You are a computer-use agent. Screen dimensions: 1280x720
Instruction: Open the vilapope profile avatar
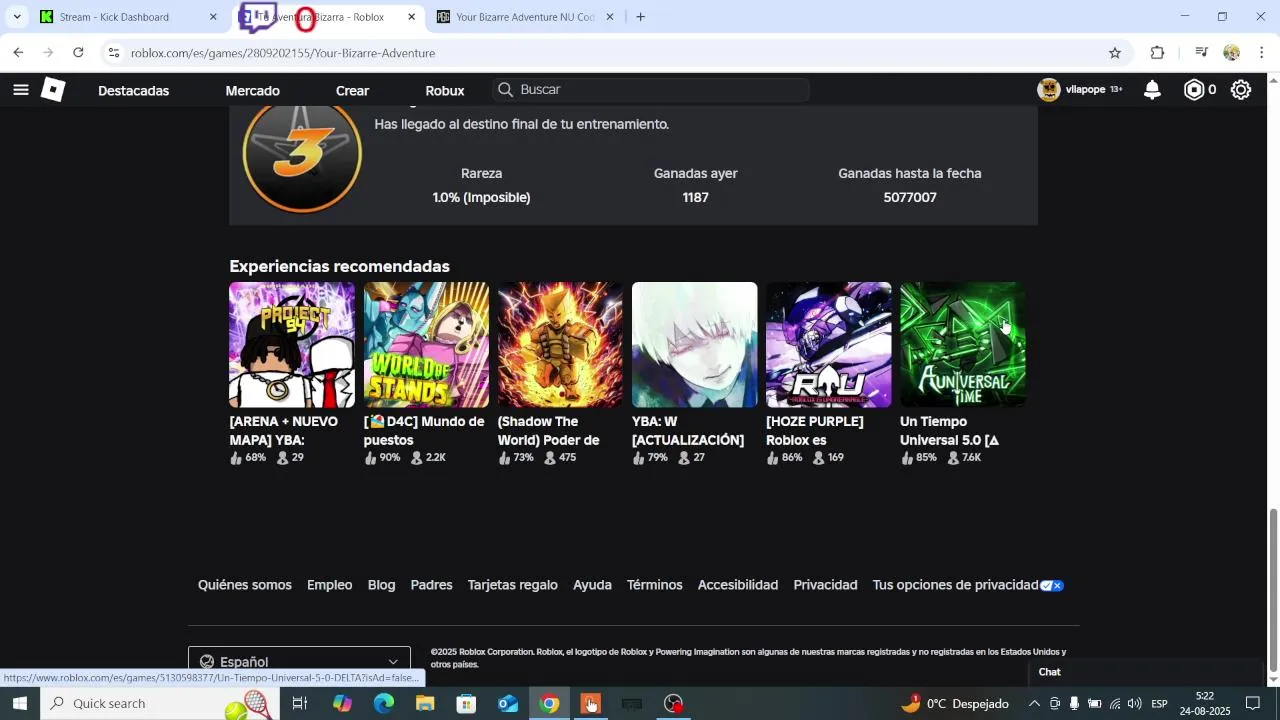click(x=1049, y=90)
